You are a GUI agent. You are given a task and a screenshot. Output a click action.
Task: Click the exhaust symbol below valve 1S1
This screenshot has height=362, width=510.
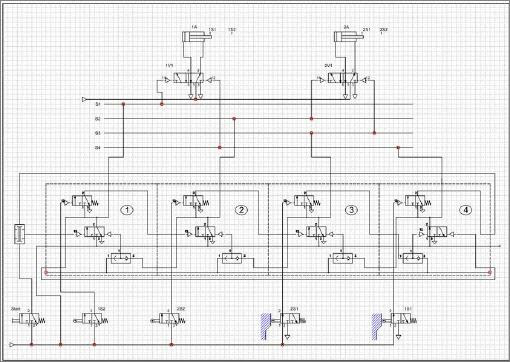pos(399,337)
